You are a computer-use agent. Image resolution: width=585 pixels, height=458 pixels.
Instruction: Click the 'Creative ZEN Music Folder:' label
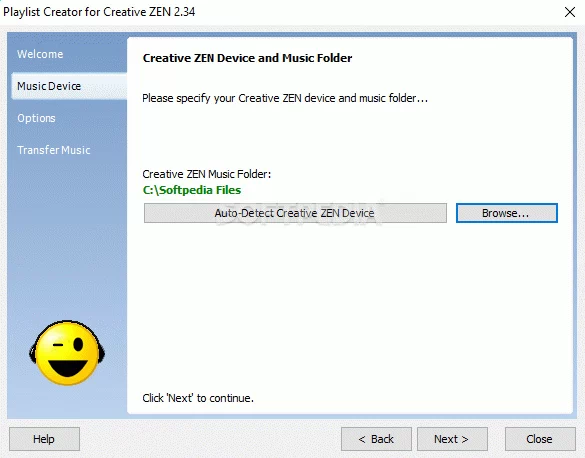coord(207,174)
